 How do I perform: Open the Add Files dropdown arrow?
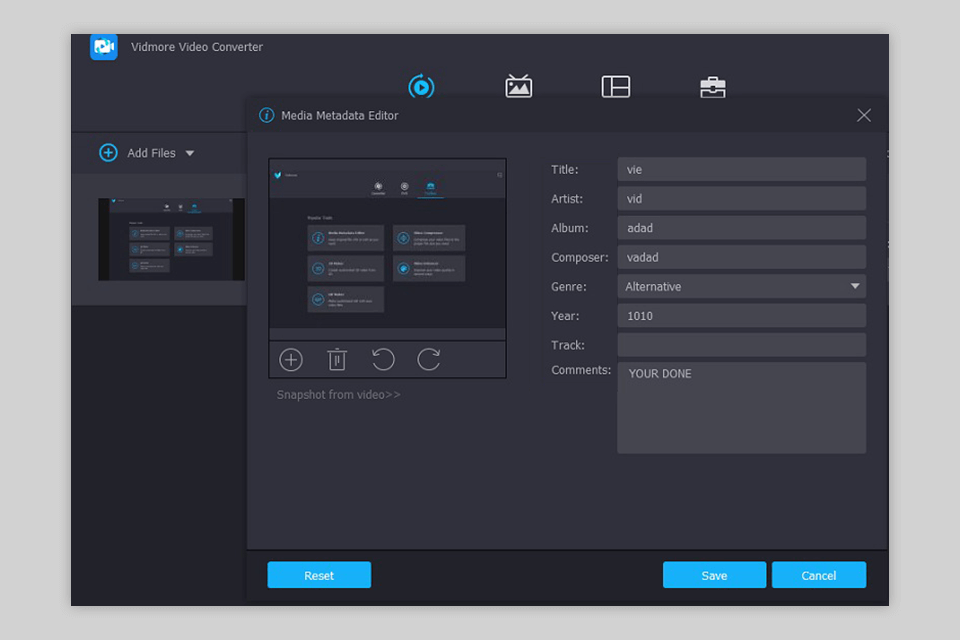pyautogui.click(x=190, y=154)
